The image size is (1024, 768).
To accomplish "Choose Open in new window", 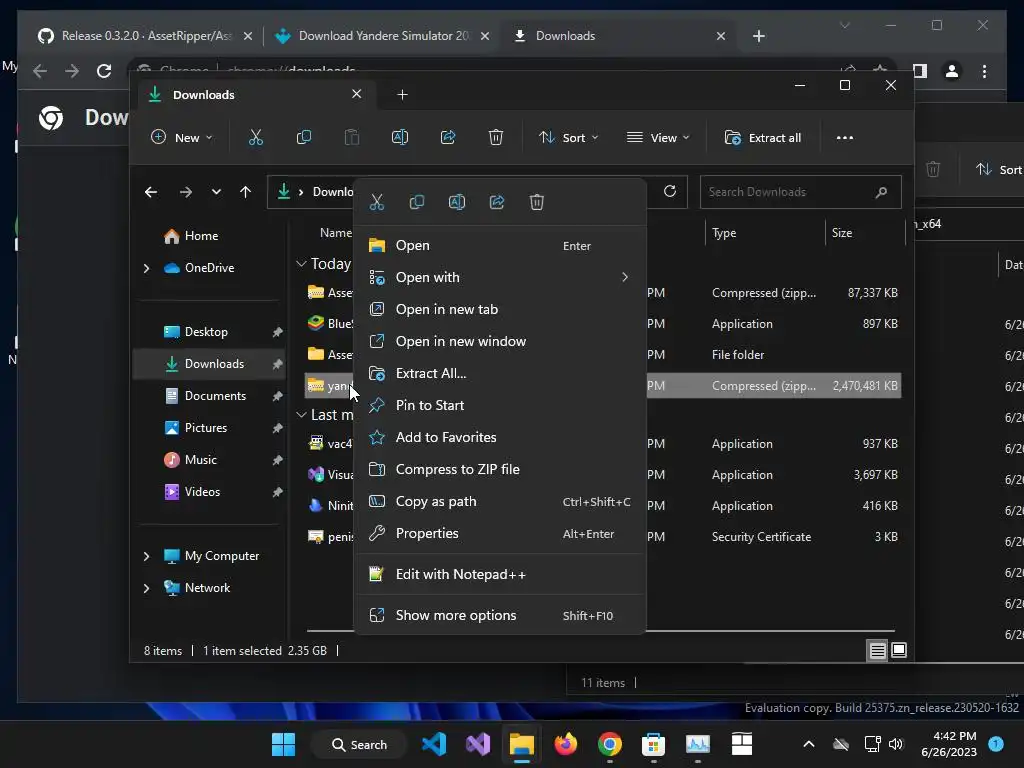I will pos(500,342).
